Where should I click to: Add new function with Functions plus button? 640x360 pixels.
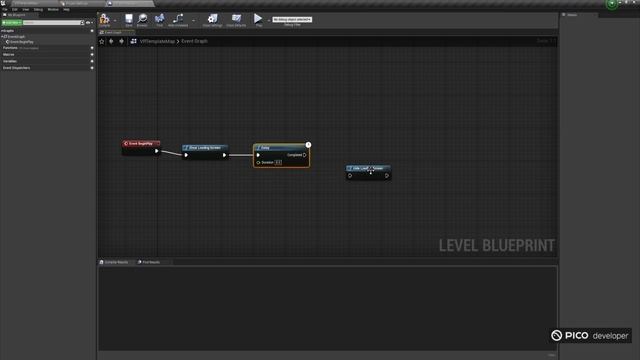point(92,48)
